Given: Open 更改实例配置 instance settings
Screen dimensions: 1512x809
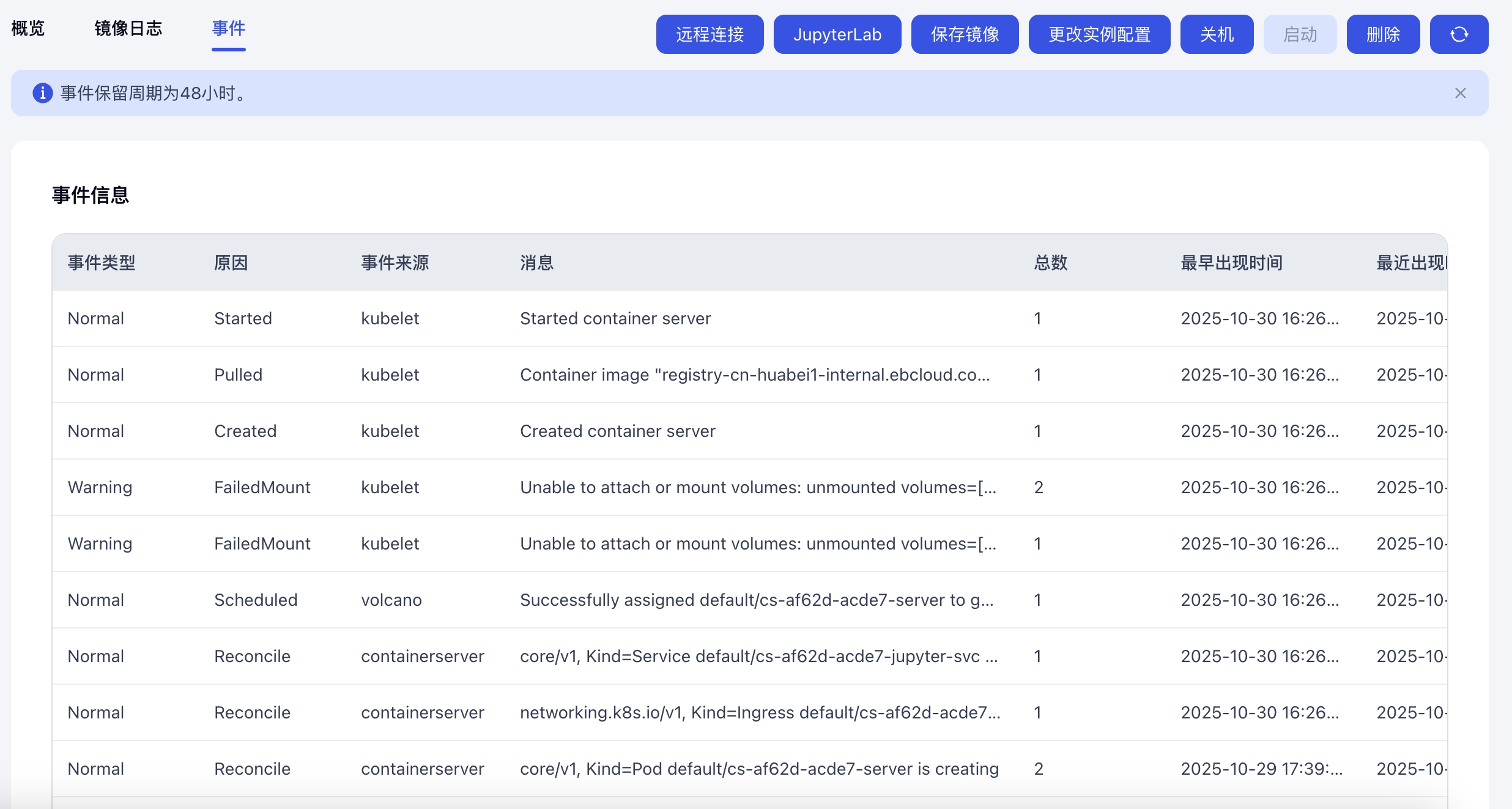Looking at the screenshot, I should [x=1099, y=34].
